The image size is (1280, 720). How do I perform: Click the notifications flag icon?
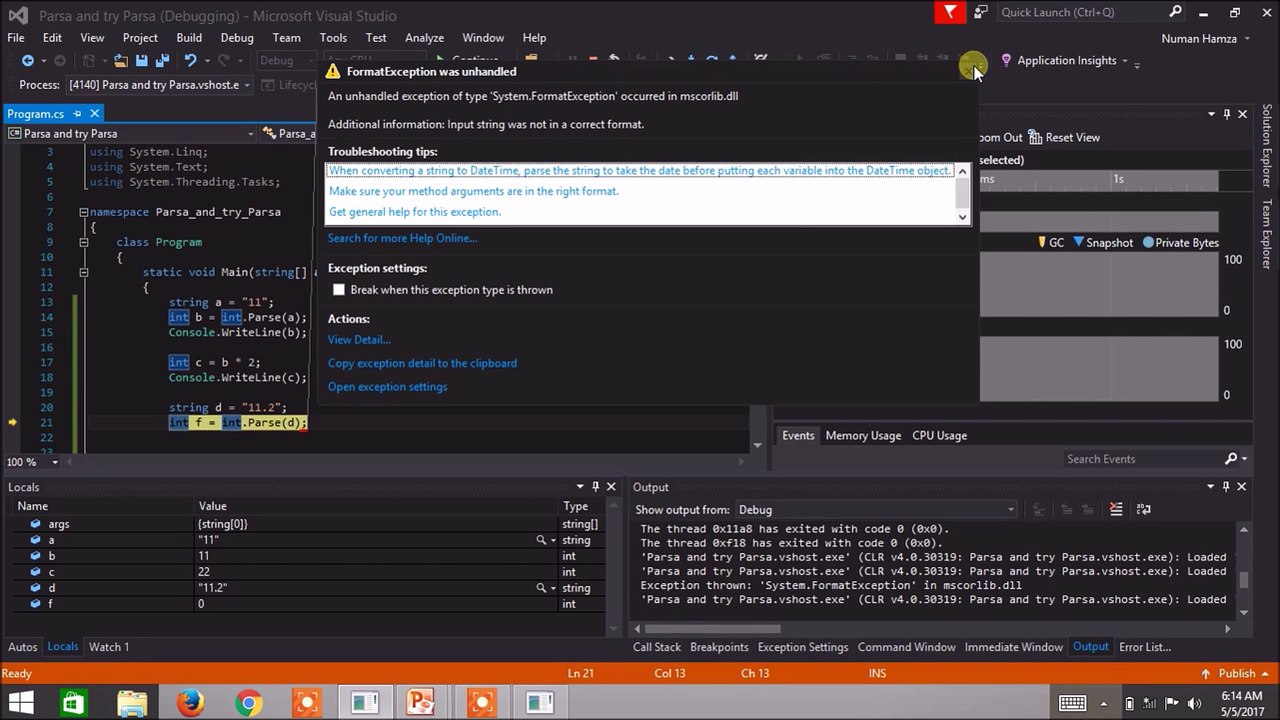[950, 12]
